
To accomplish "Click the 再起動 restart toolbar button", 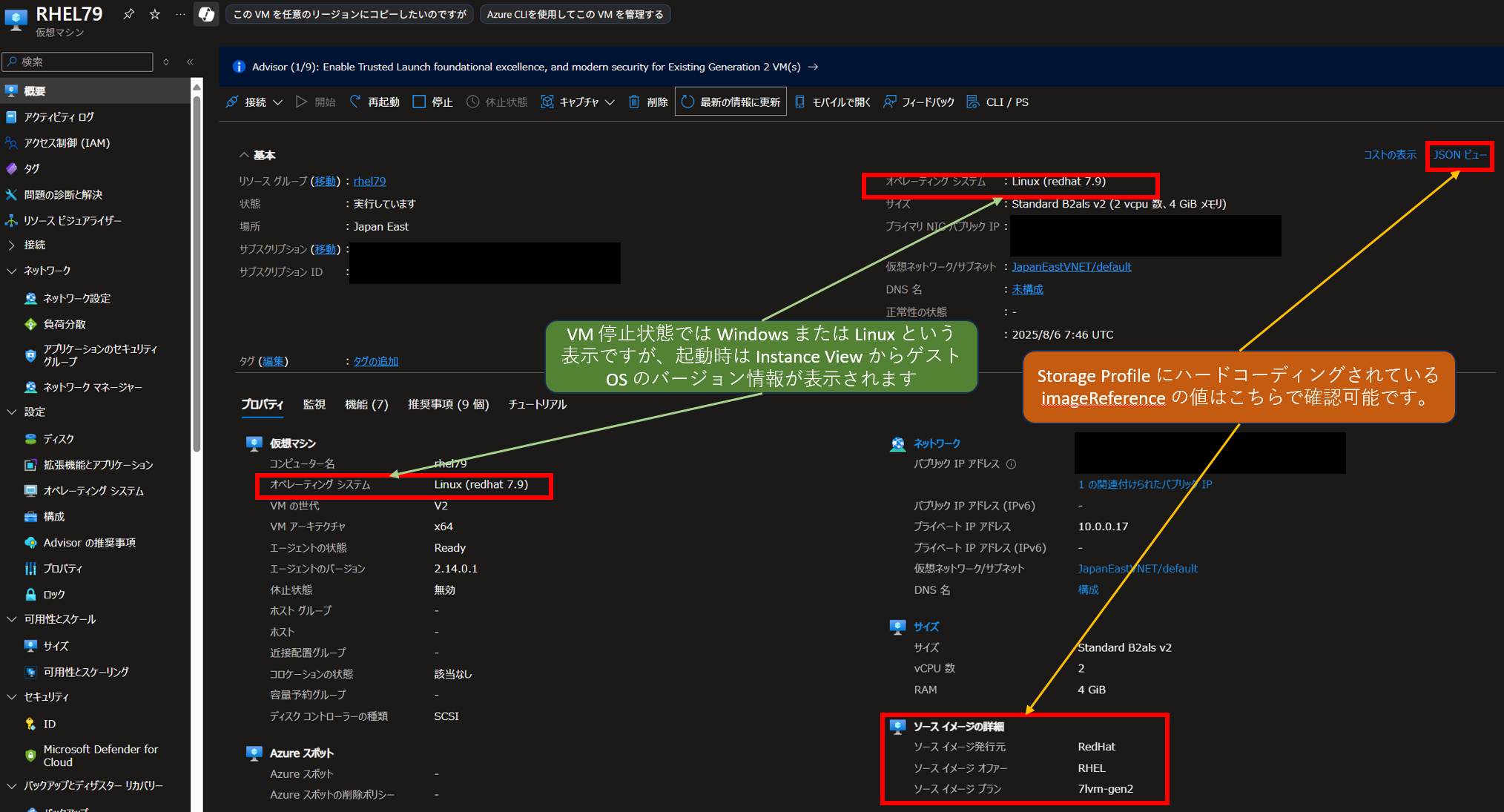I will tap(375, 102).
